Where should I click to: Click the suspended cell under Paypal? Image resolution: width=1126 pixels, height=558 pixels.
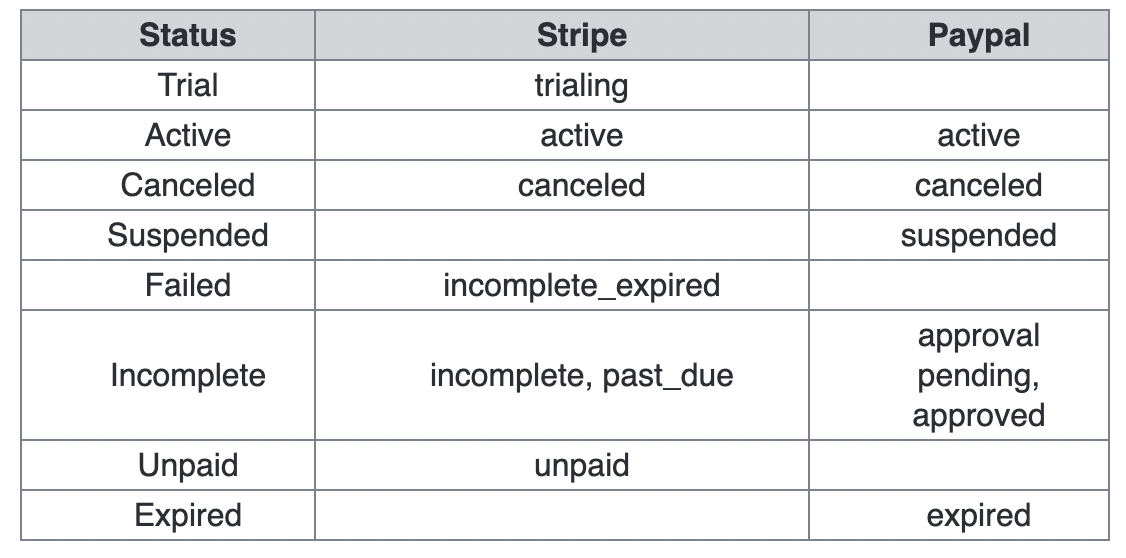(978, 235)
